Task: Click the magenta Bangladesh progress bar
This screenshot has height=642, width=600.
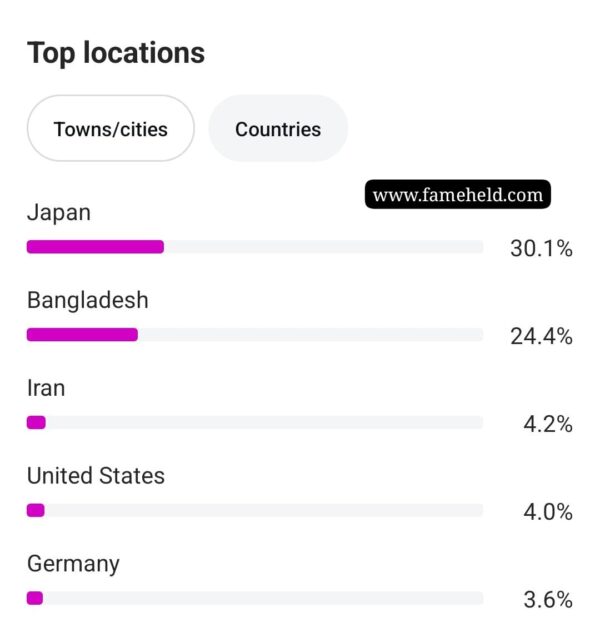Action: pyautogui.click(x=82, y=335)
